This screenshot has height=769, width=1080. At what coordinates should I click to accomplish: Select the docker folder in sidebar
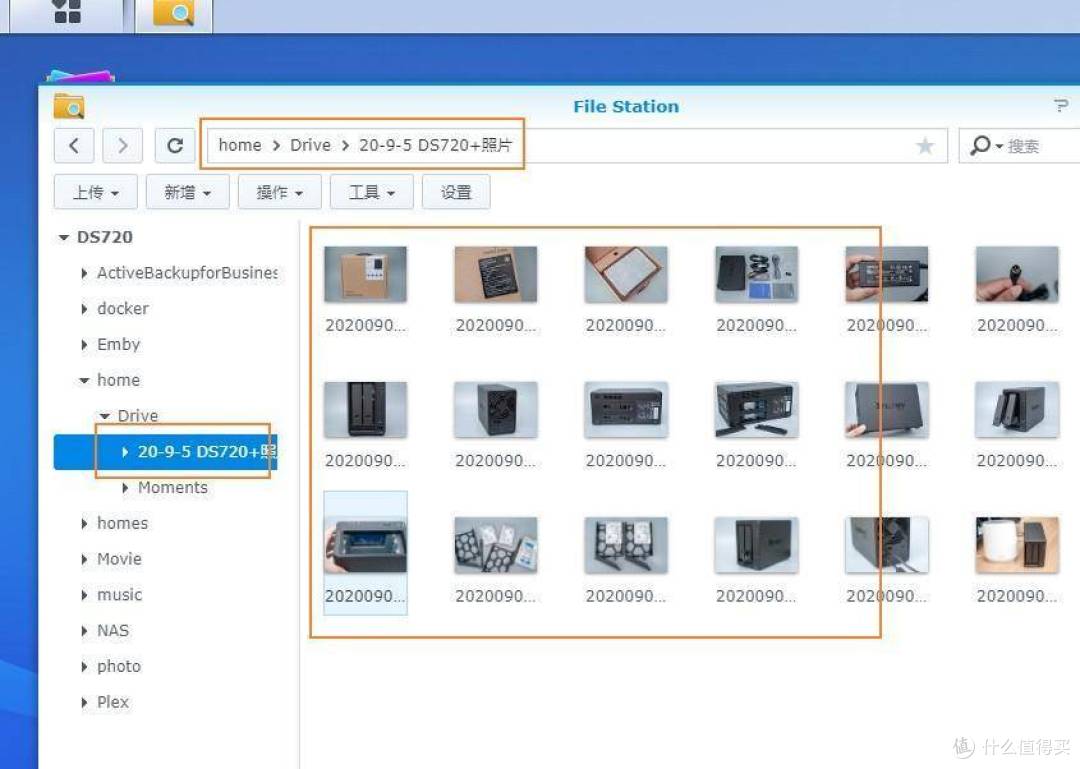[x=122, y=308]
